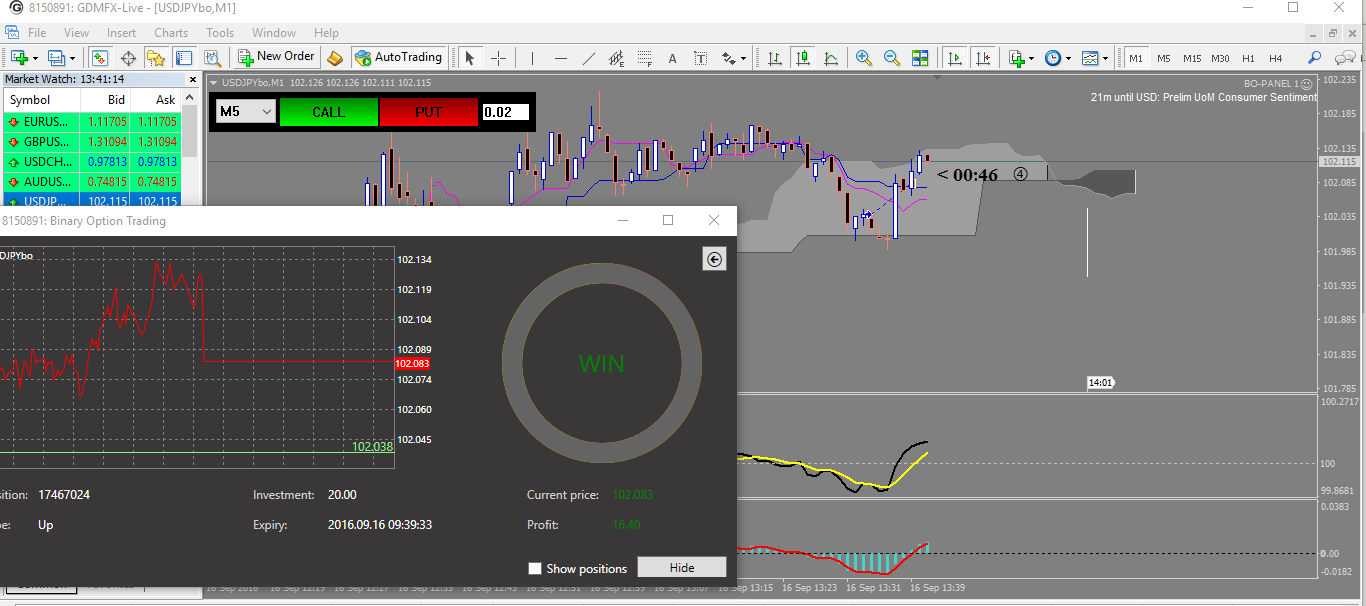Toggle the Show positions checkbox
1366x606 pixels.
535,568
